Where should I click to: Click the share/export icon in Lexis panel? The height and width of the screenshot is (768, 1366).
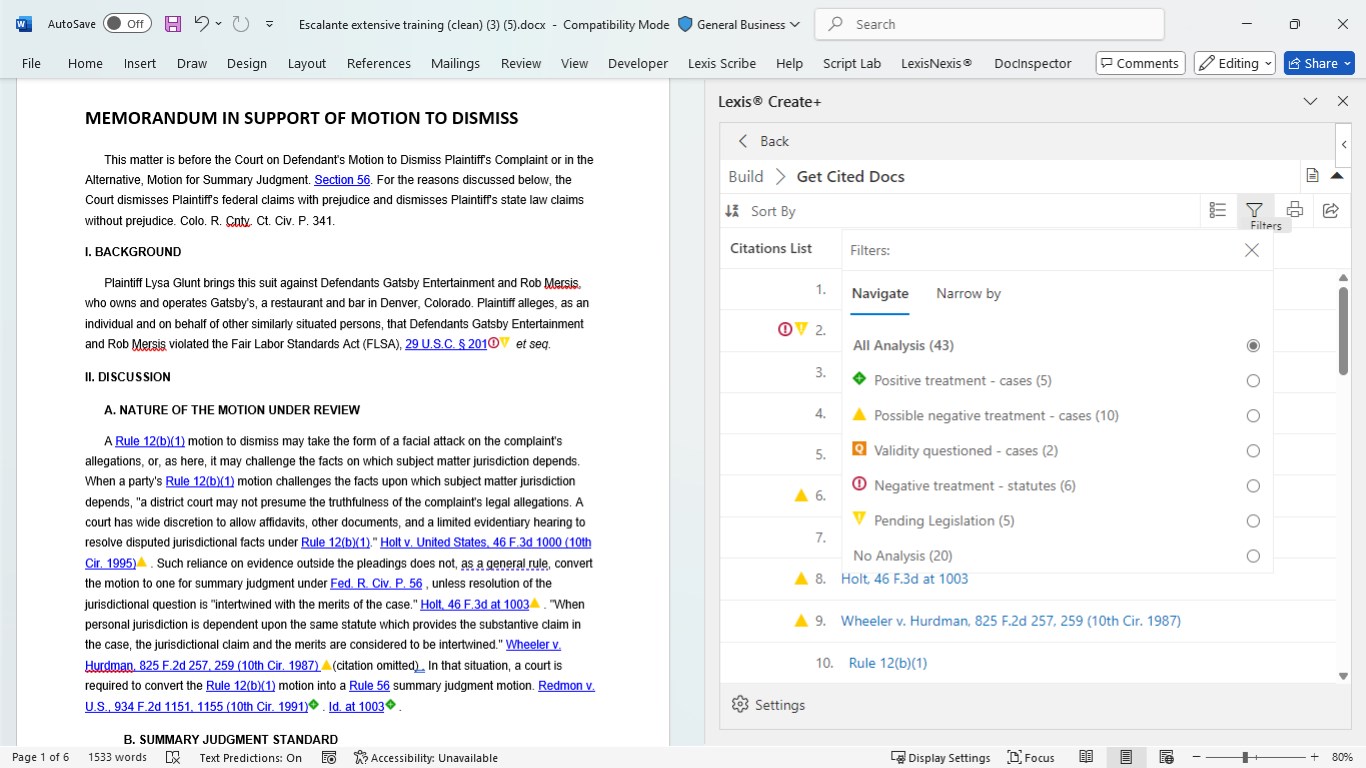1330,210
